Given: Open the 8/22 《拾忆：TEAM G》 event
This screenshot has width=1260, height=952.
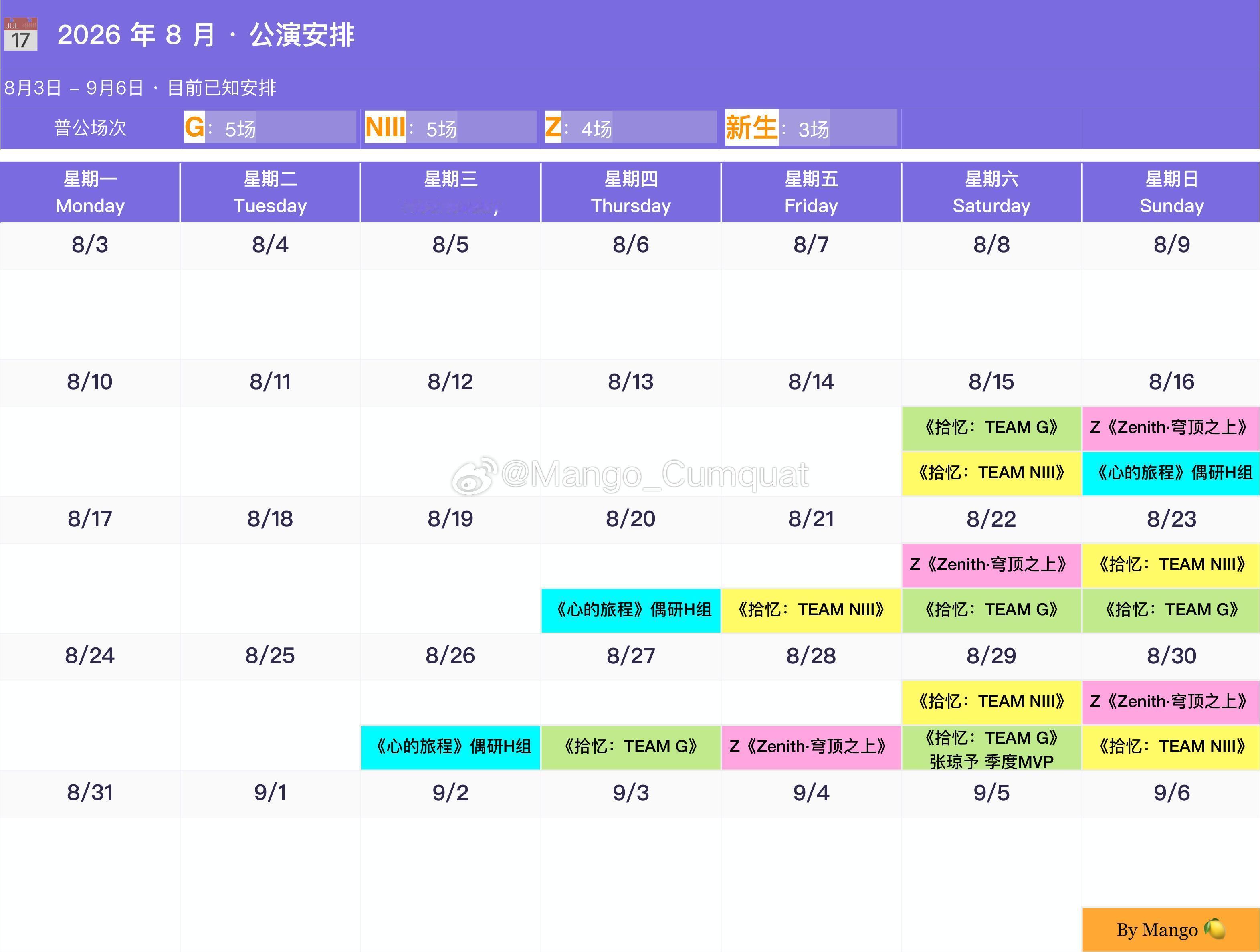Looking at the screenshot, I should click(991, 610).
